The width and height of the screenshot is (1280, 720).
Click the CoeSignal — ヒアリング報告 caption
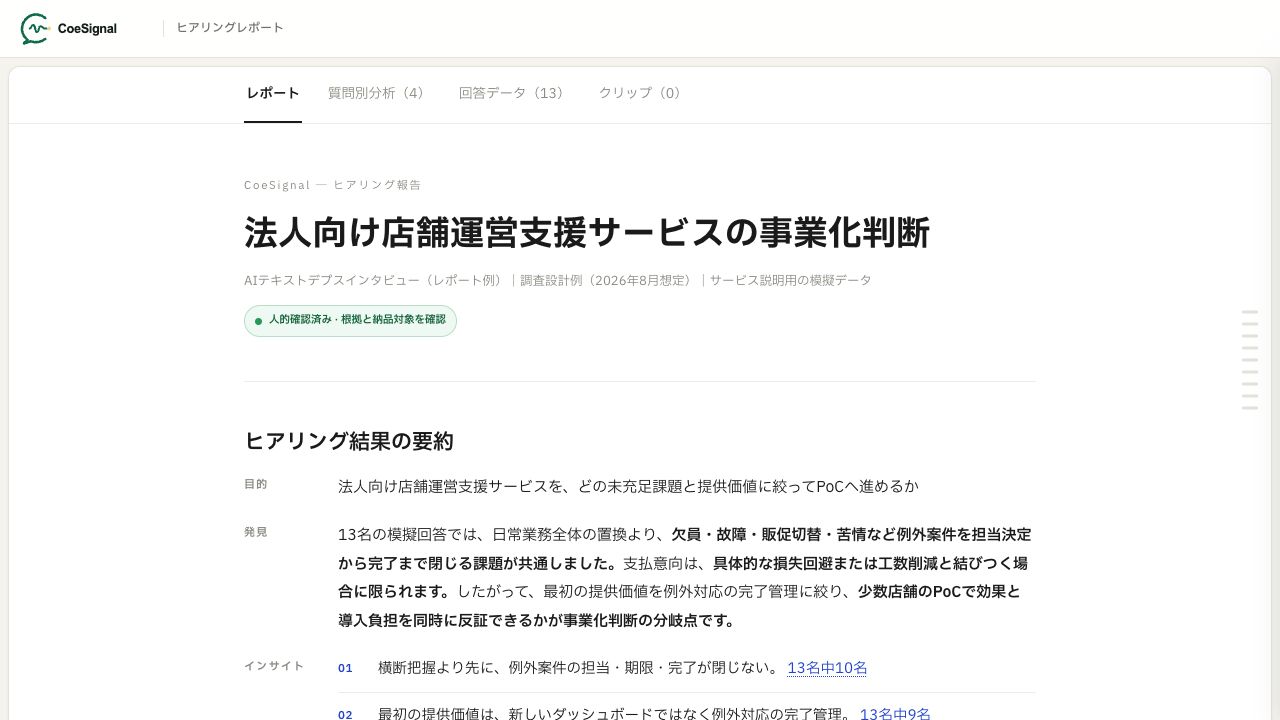[x=333, y=185]
